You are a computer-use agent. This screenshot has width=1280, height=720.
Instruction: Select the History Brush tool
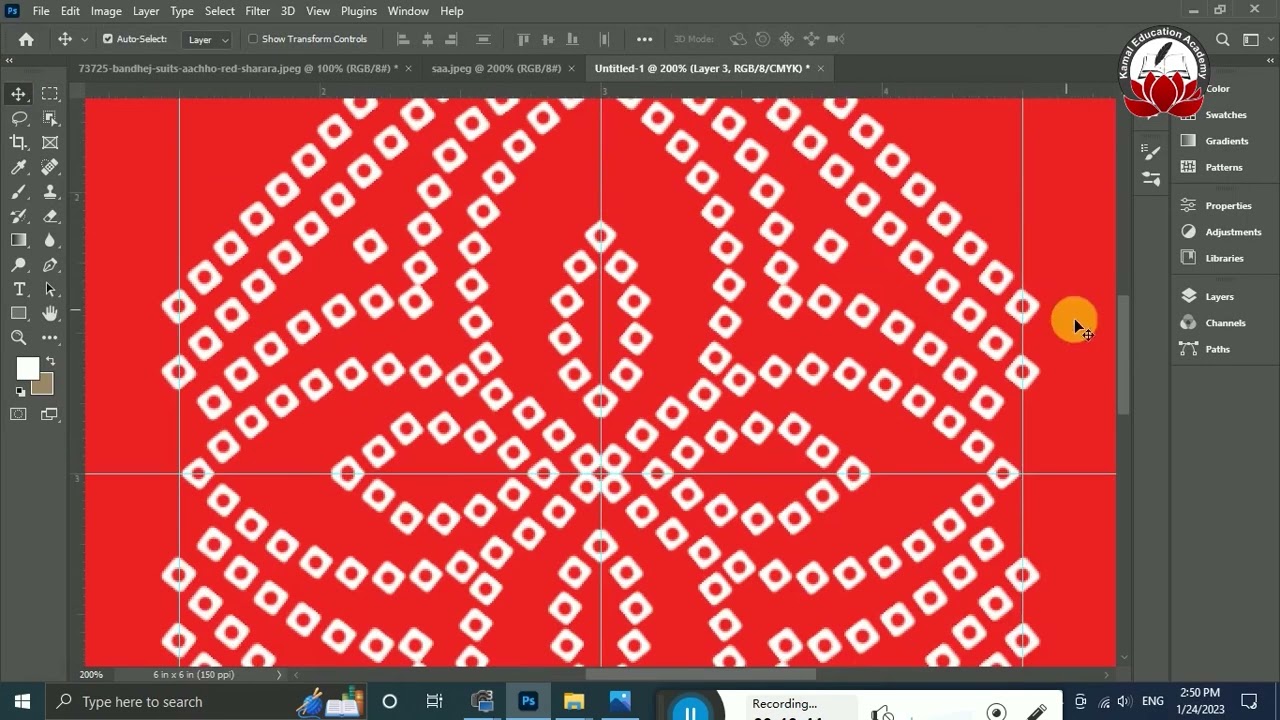coord(19,216)
